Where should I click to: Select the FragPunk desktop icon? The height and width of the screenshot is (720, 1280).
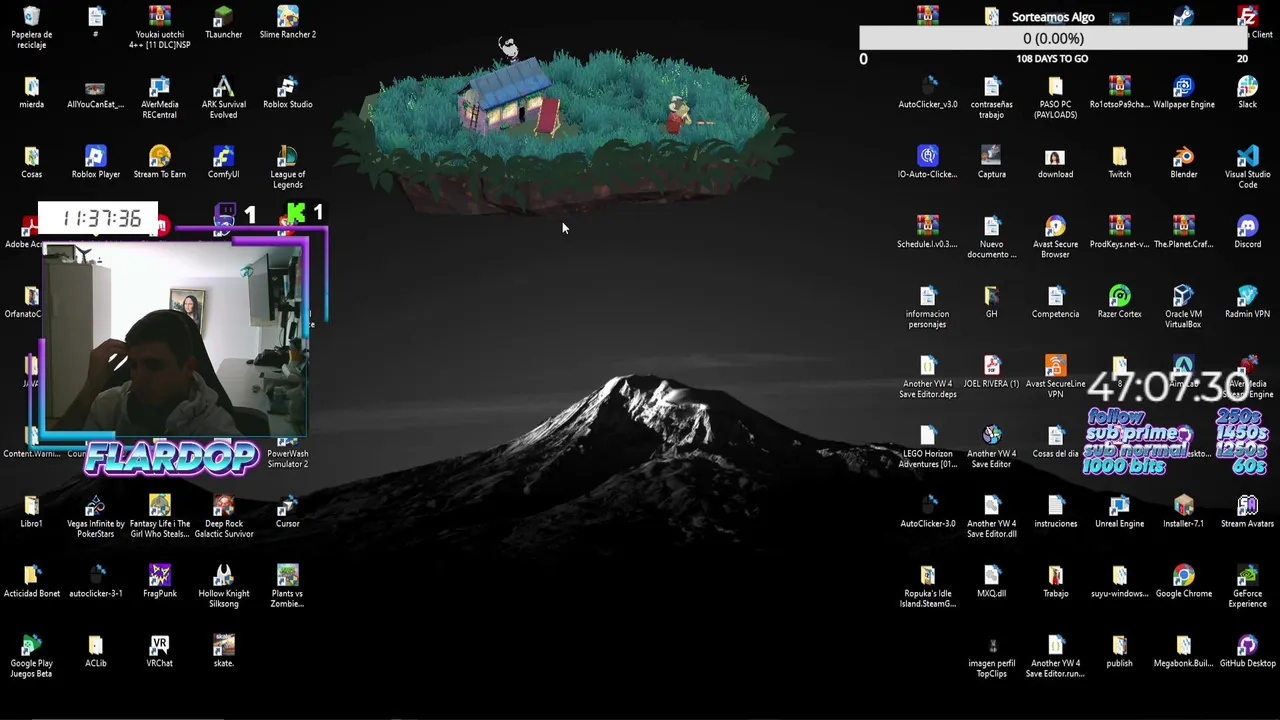159,577
